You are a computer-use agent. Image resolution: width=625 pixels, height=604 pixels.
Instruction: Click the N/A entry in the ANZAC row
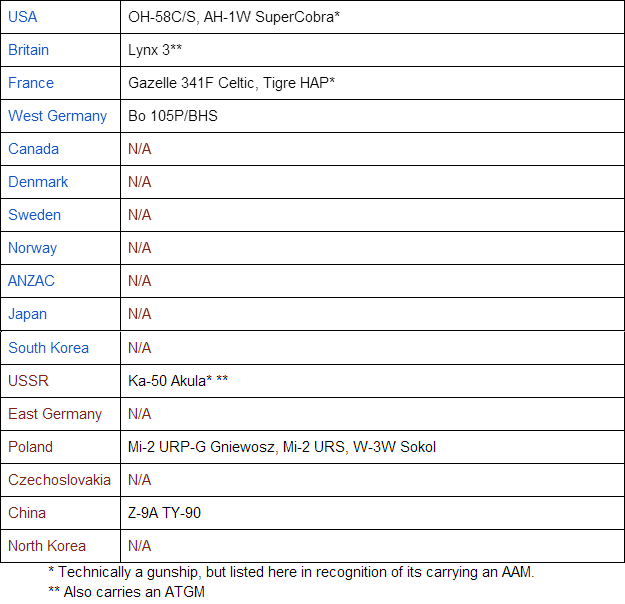pyautogui.click(x=140, y=281)
